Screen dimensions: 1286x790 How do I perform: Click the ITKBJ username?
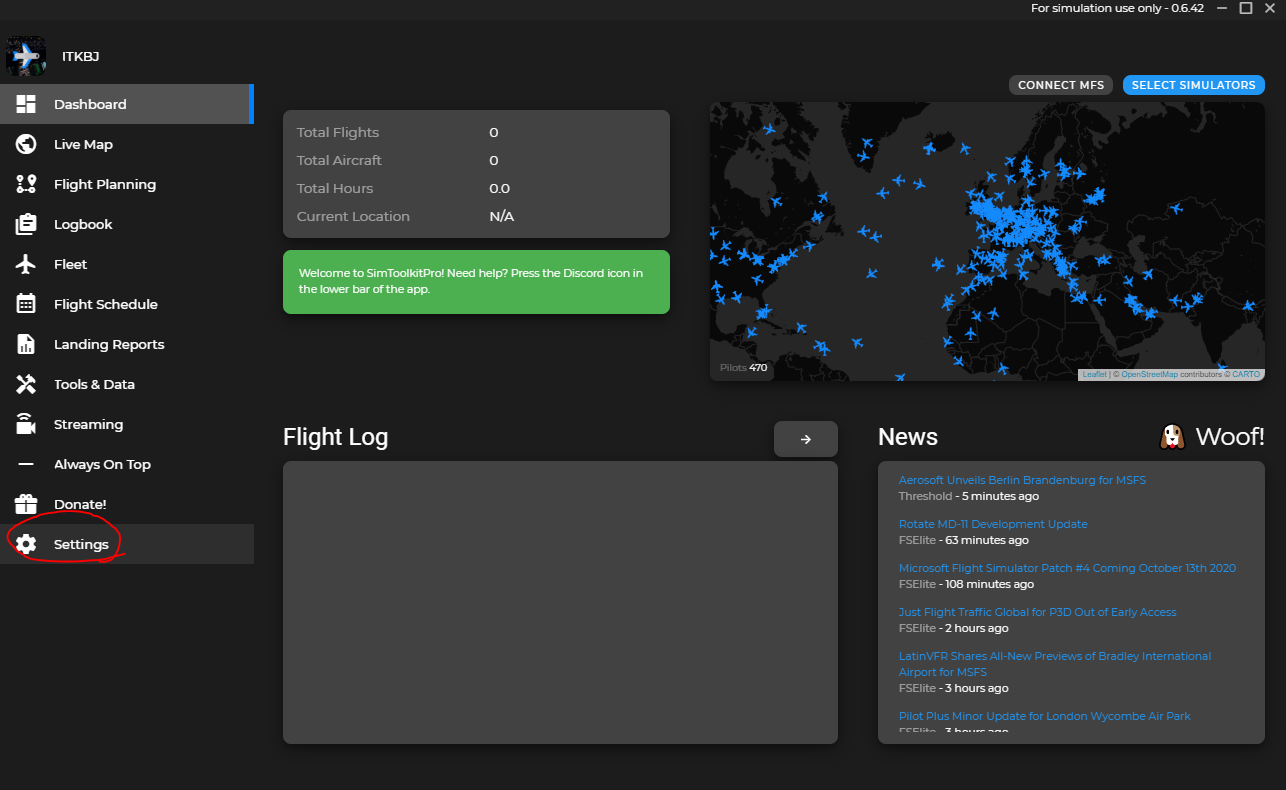click(x=80, y=57)
